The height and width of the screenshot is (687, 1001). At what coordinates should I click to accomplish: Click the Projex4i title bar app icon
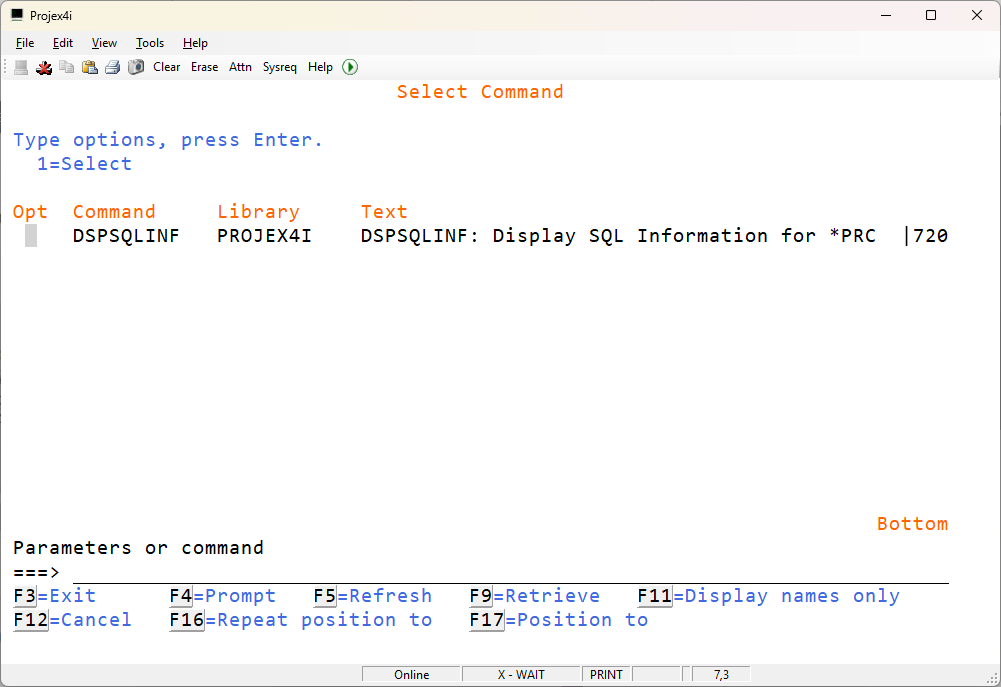[x=17, y=15]
